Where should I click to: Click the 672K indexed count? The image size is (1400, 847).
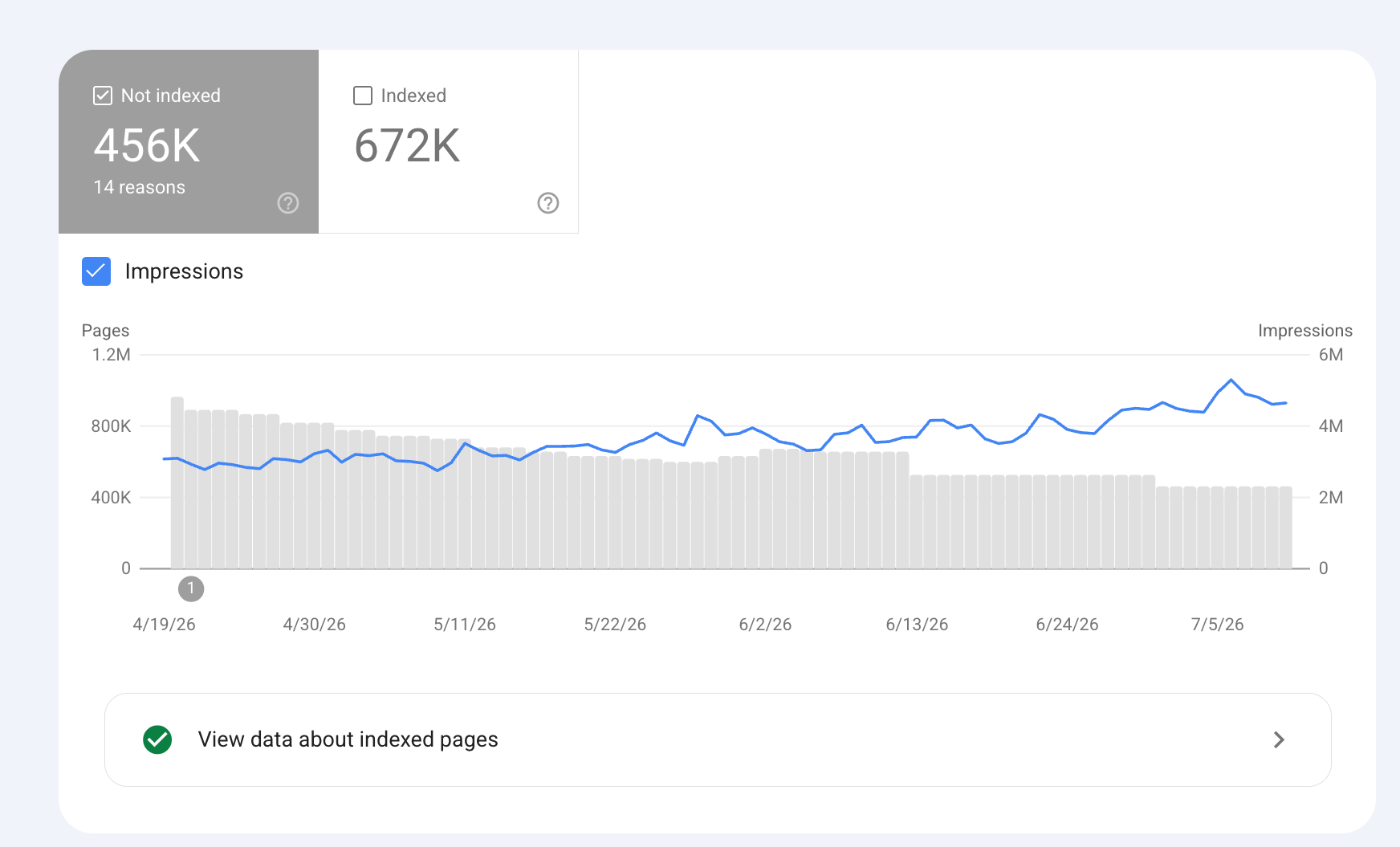407,146
